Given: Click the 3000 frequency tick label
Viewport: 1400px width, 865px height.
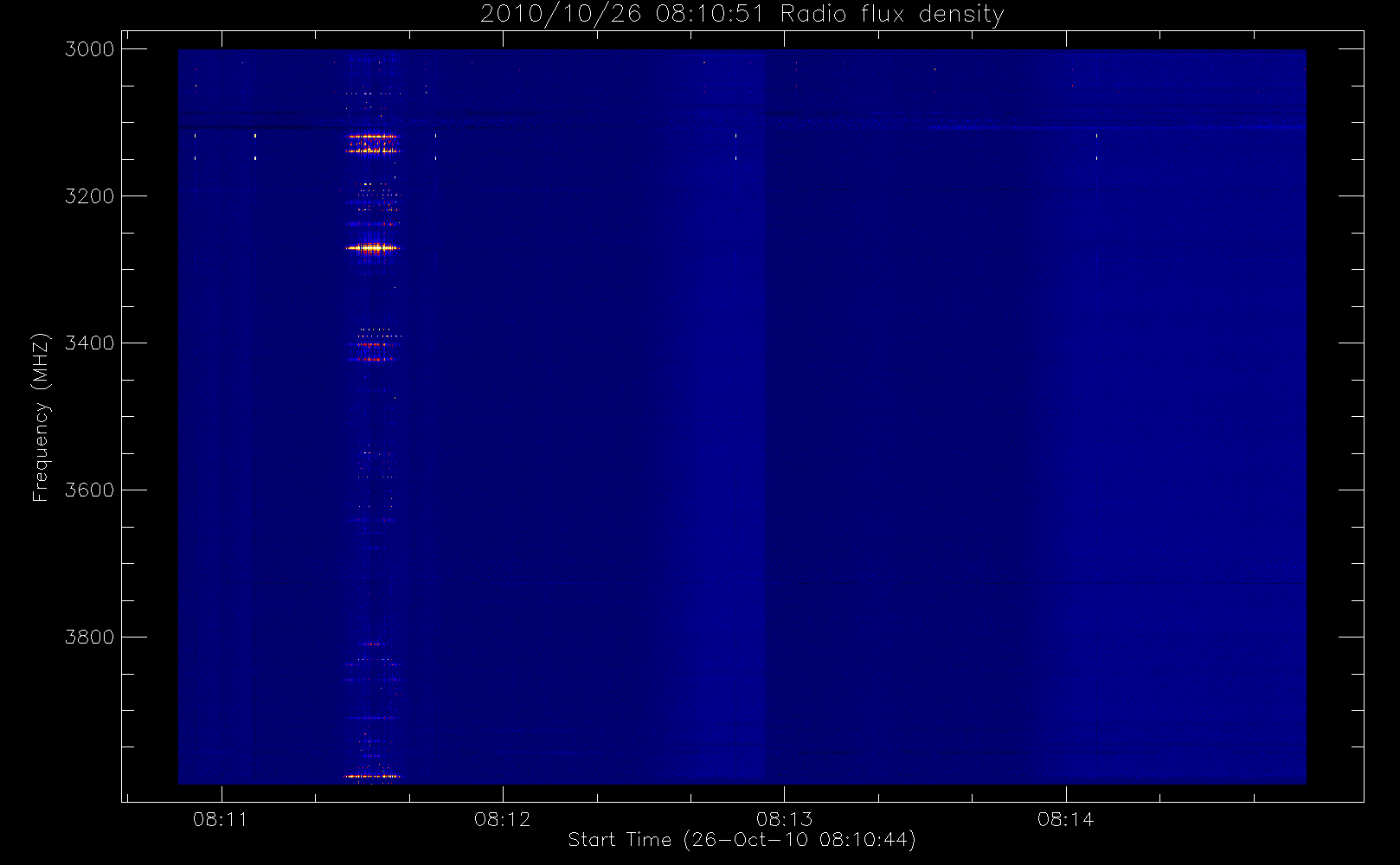Looking at the screenshot, I should [x=90, y=49].
